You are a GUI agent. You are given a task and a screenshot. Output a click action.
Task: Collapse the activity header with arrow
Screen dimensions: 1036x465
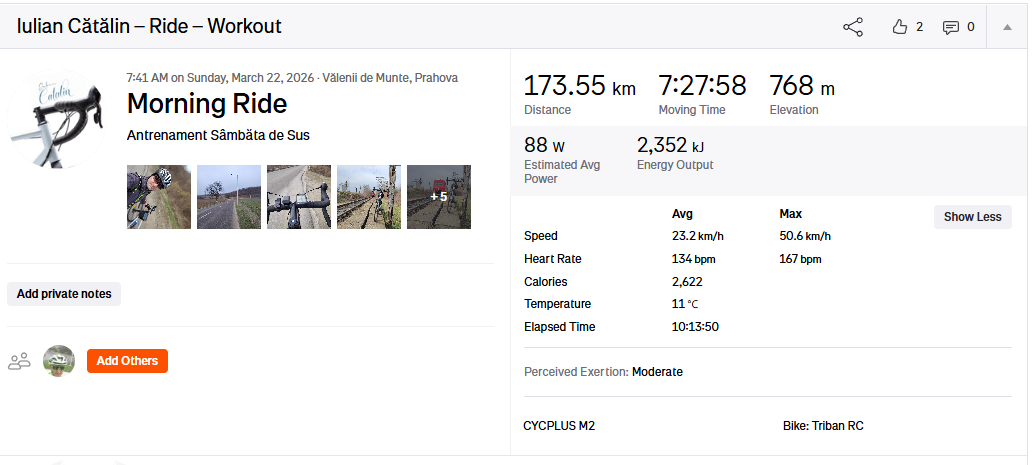[1007, 27]
